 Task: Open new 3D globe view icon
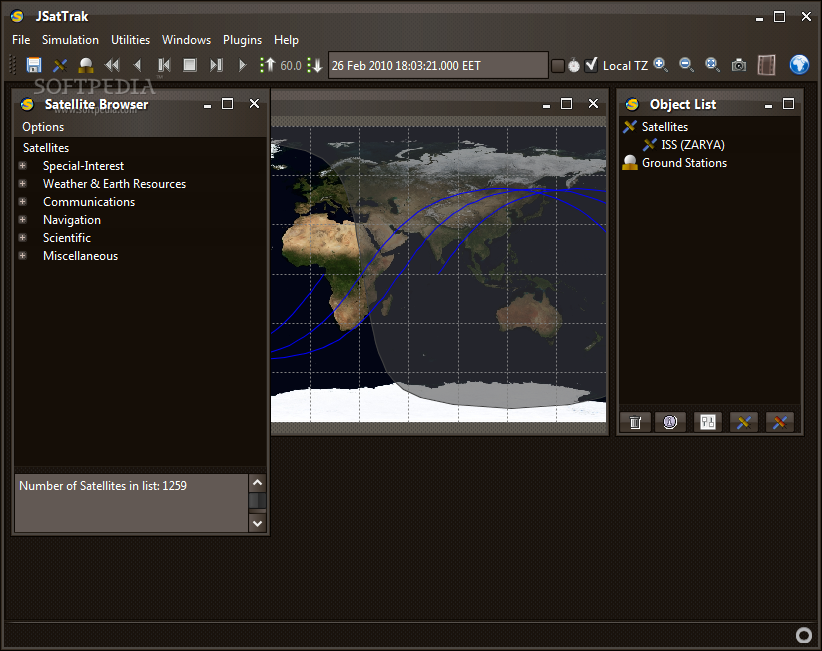pyautogui.click(x=799, y=64)
